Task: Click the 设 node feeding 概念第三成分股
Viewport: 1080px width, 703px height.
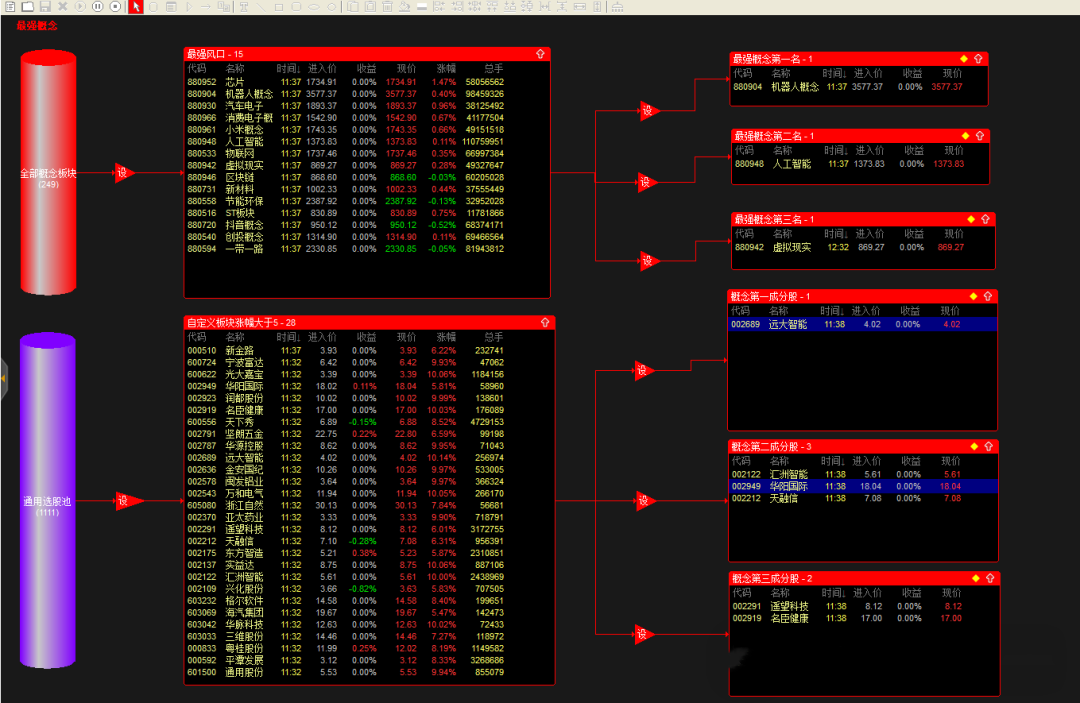Action: click(x=642, y=634)
